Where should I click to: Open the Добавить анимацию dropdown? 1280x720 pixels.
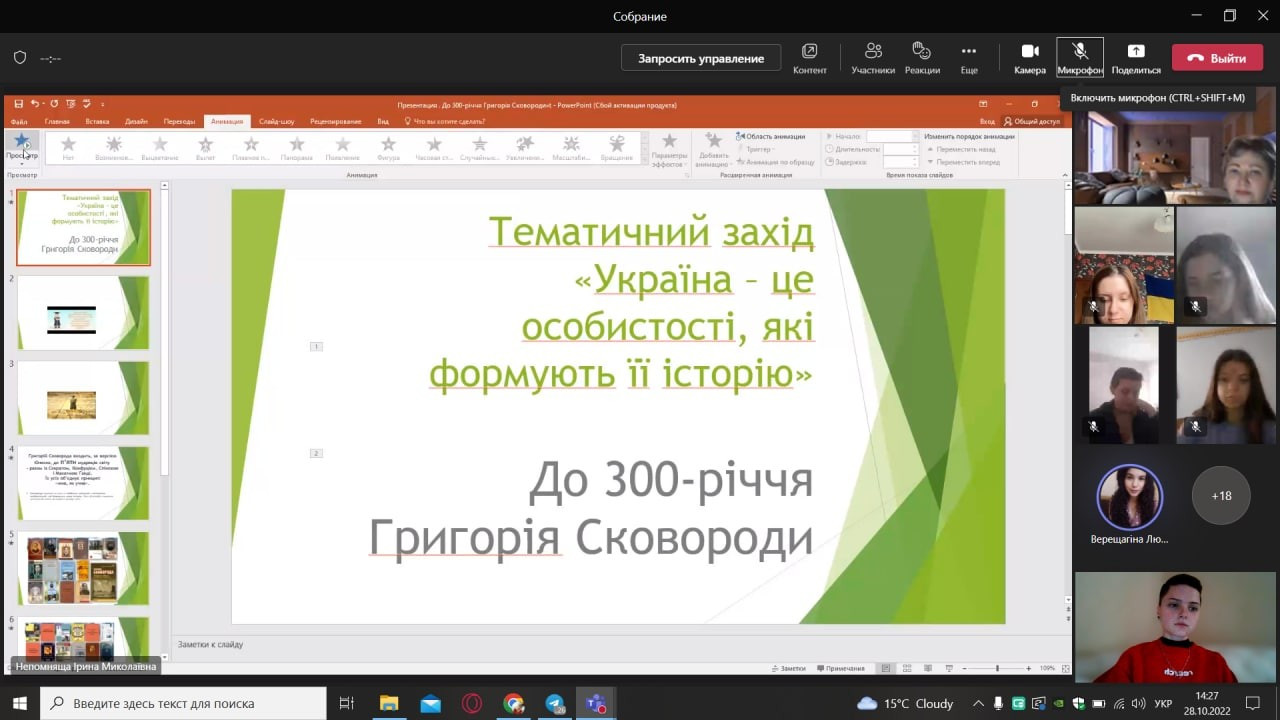click(x=713, y=148)
